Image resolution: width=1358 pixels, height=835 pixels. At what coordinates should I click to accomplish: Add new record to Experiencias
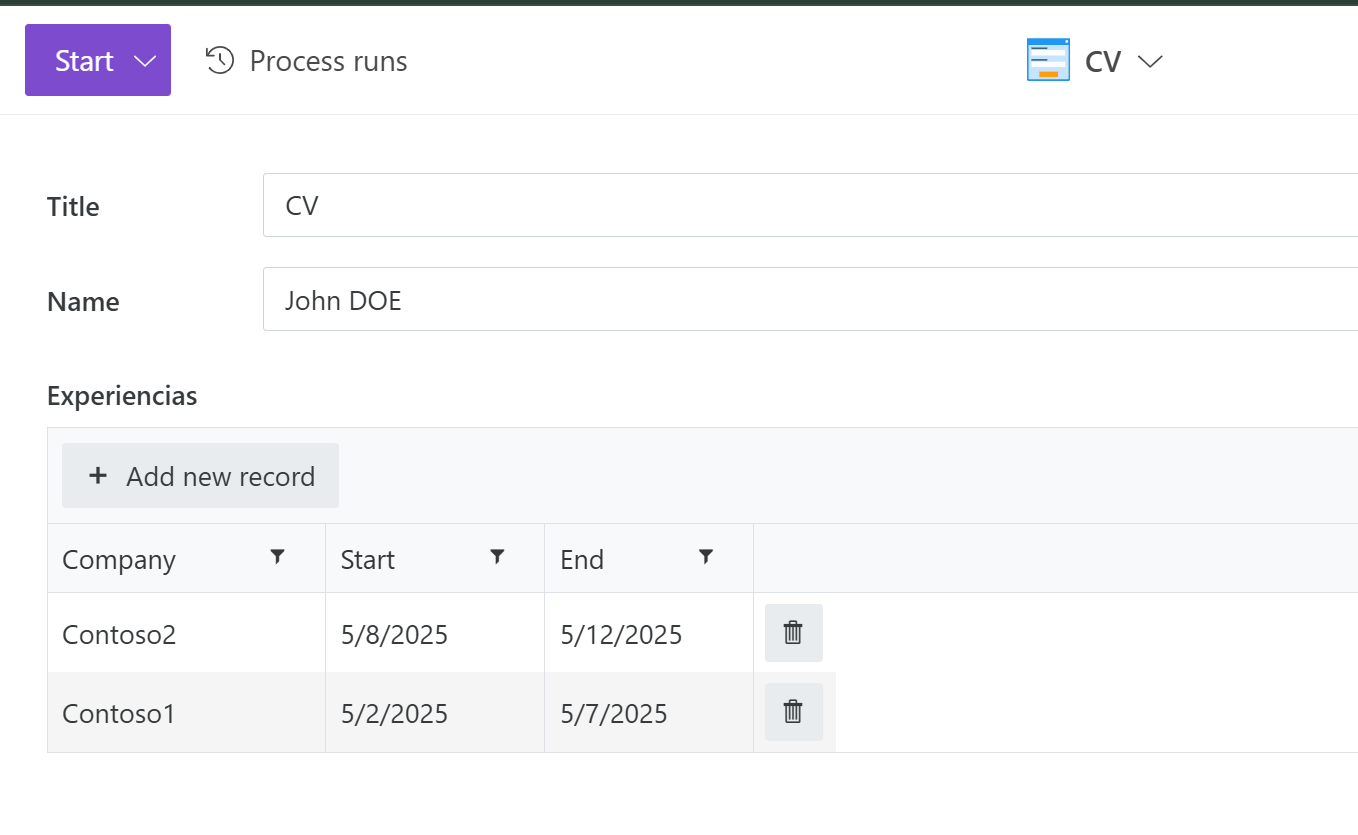200,476
